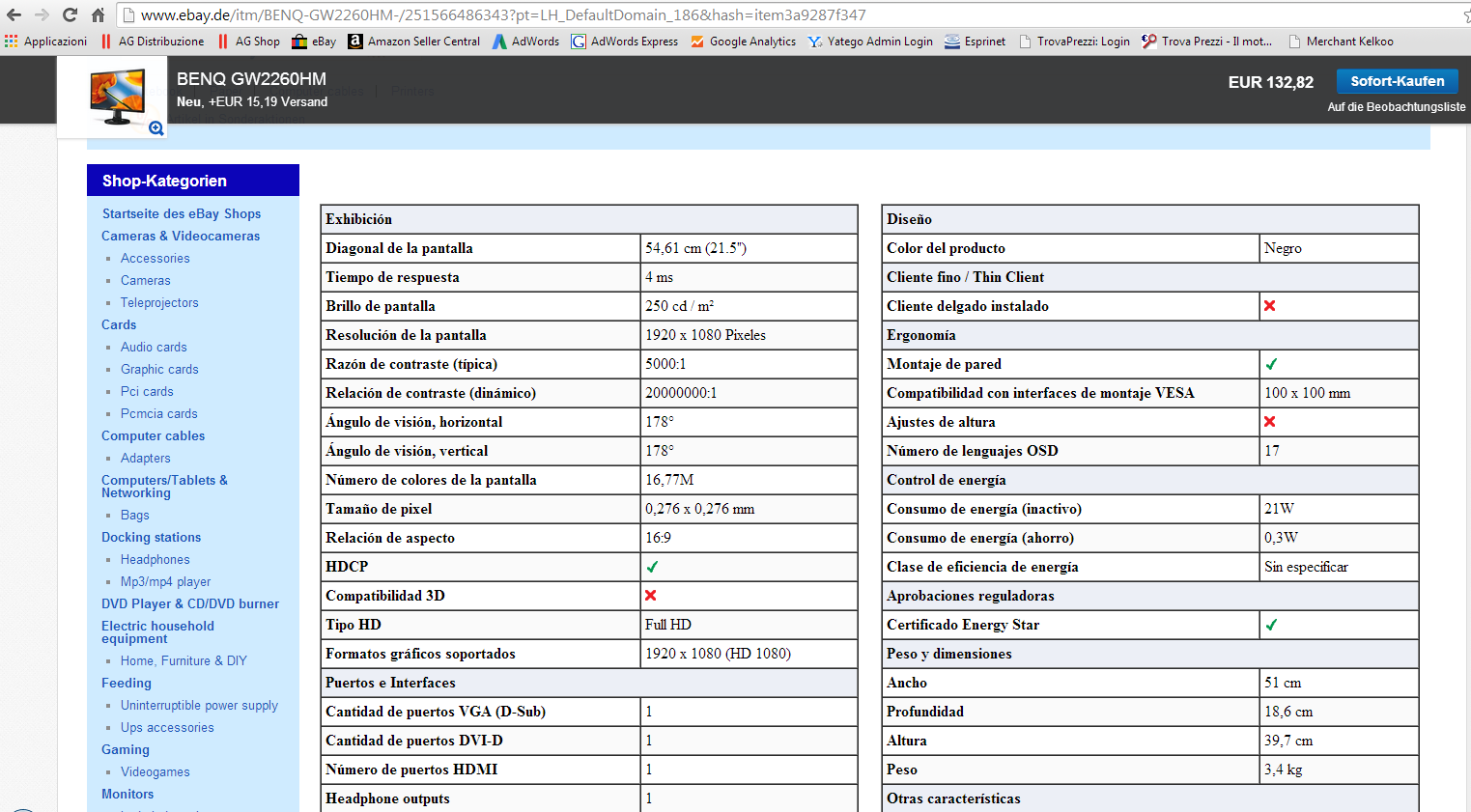Screen dimensions: 1471x812
Task: Open the Yatego Admin Login bookmark
Action: coord(870,42)
